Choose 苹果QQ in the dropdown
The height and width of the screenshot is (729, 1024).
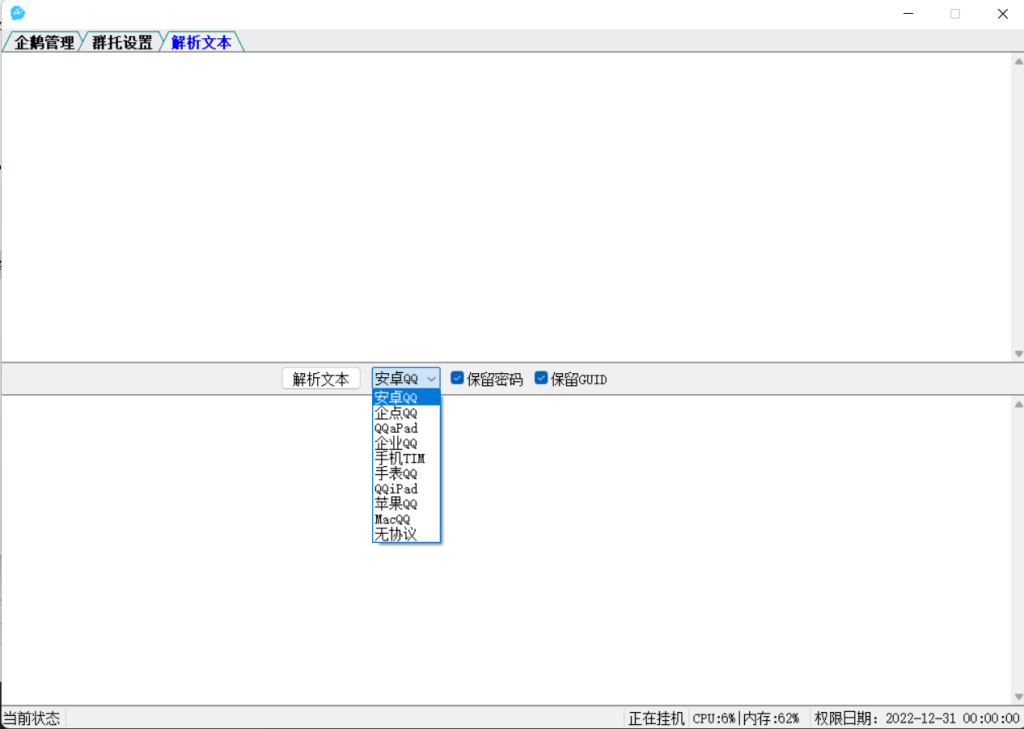coord(405,504)
